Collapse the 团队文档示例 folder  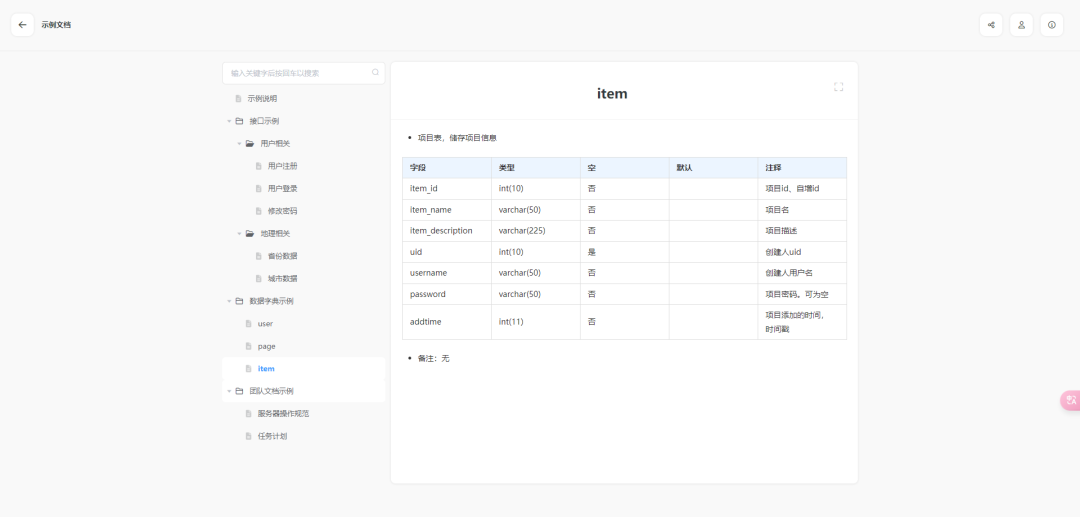click(x=229, y=391)
